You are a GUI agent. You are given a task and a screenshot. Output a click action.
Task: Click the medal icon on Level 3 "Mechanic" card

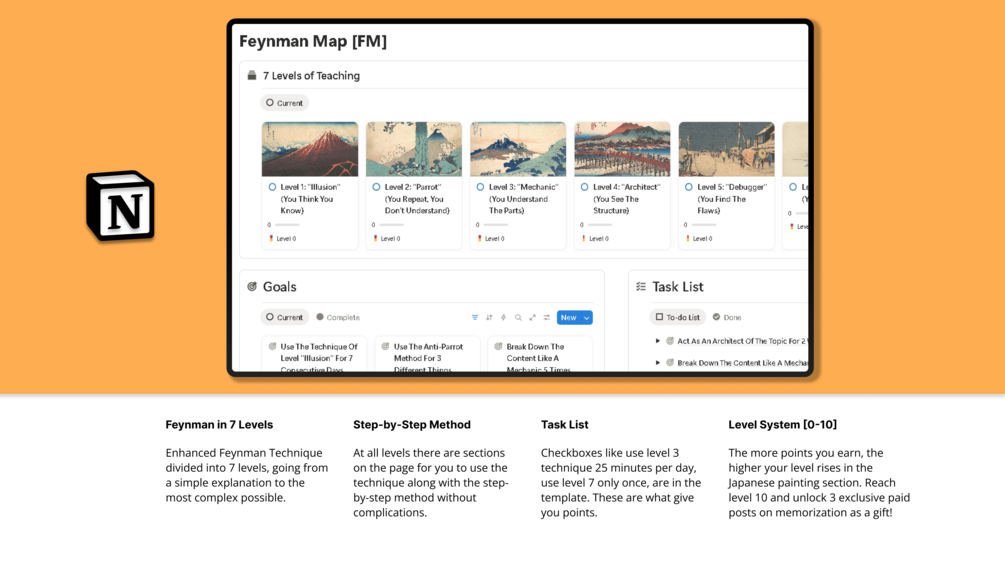point(479,238)
